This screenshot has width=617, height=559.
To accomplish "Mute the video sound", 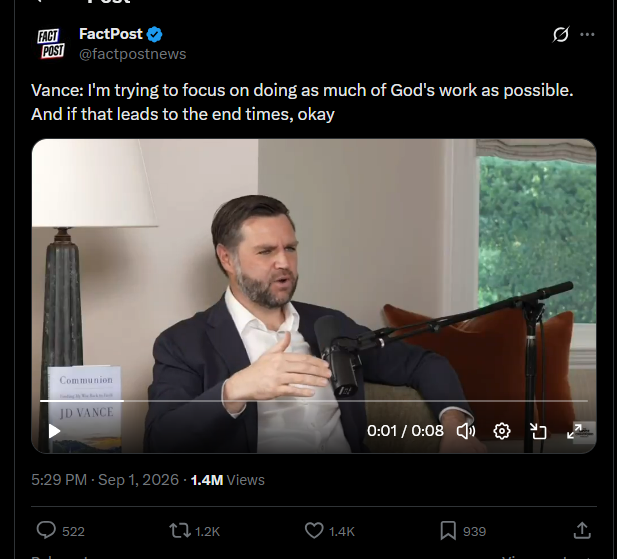I will 466,431.
